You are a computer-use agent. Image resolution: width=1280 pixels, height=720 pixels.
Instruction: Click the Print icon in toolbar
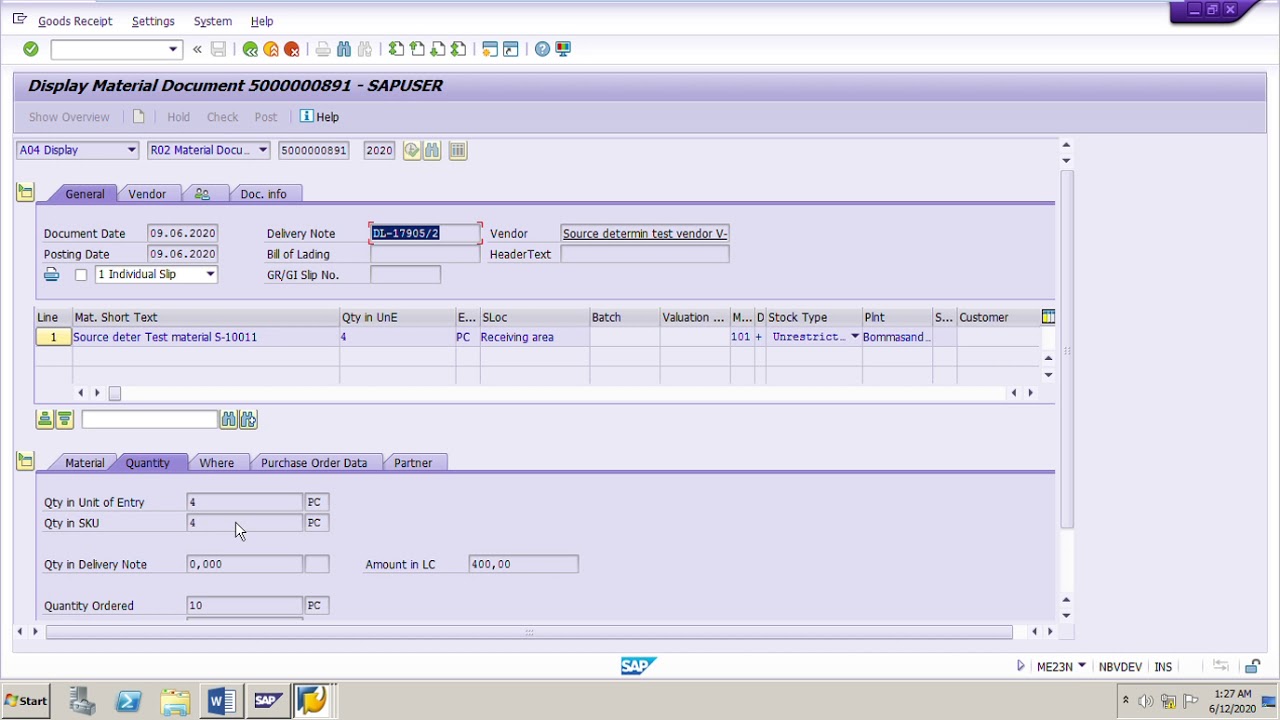(323, 49)
